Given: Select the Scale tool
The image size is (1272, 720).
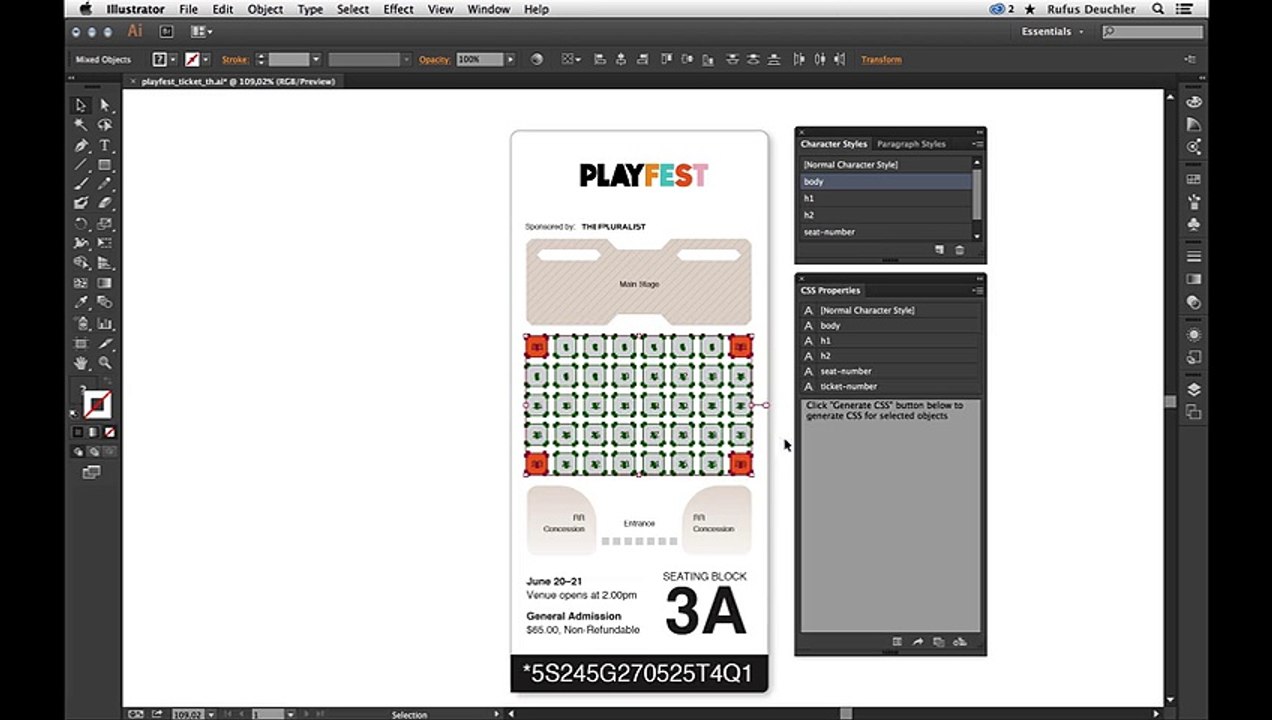Looking at the screenshot, I should click(105, 224).
